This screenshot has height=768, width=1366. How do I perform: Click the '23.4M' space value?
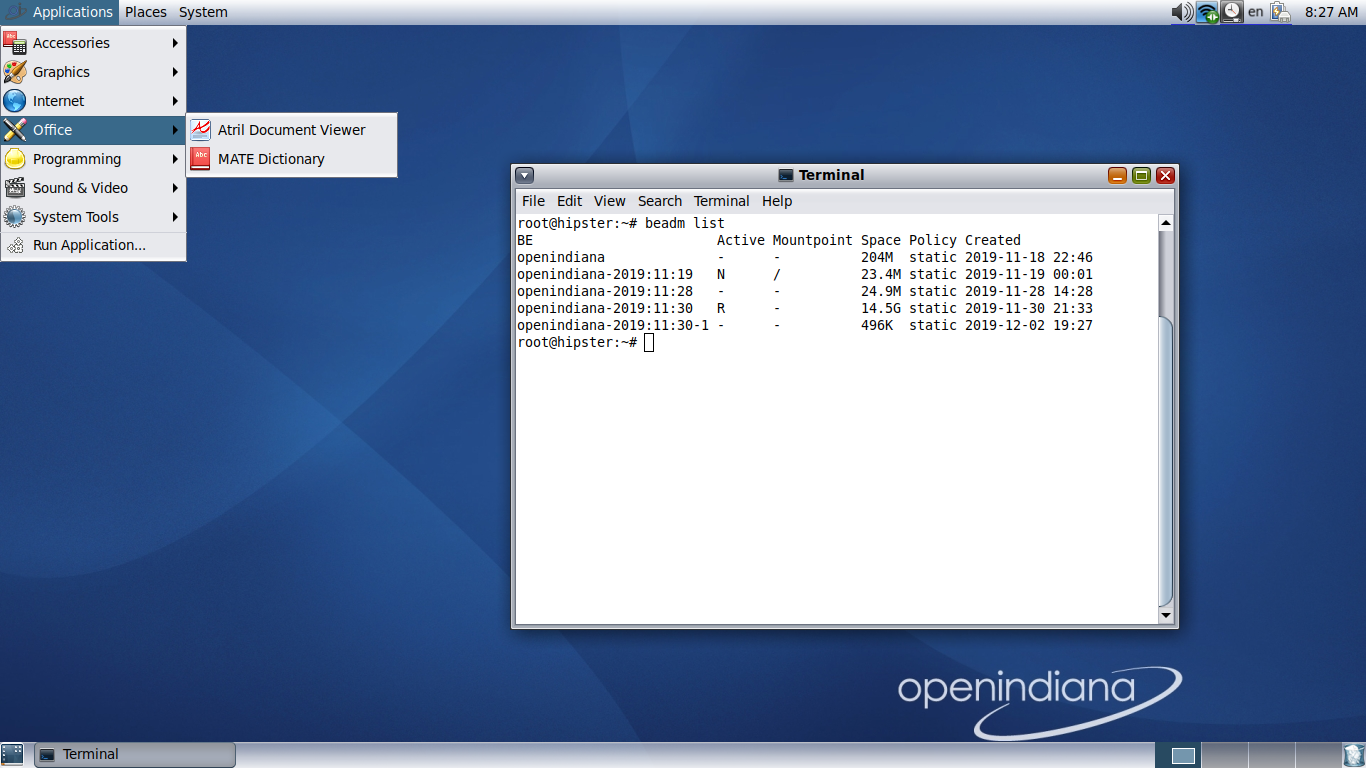pyautogui.click(x=881, y=274)
